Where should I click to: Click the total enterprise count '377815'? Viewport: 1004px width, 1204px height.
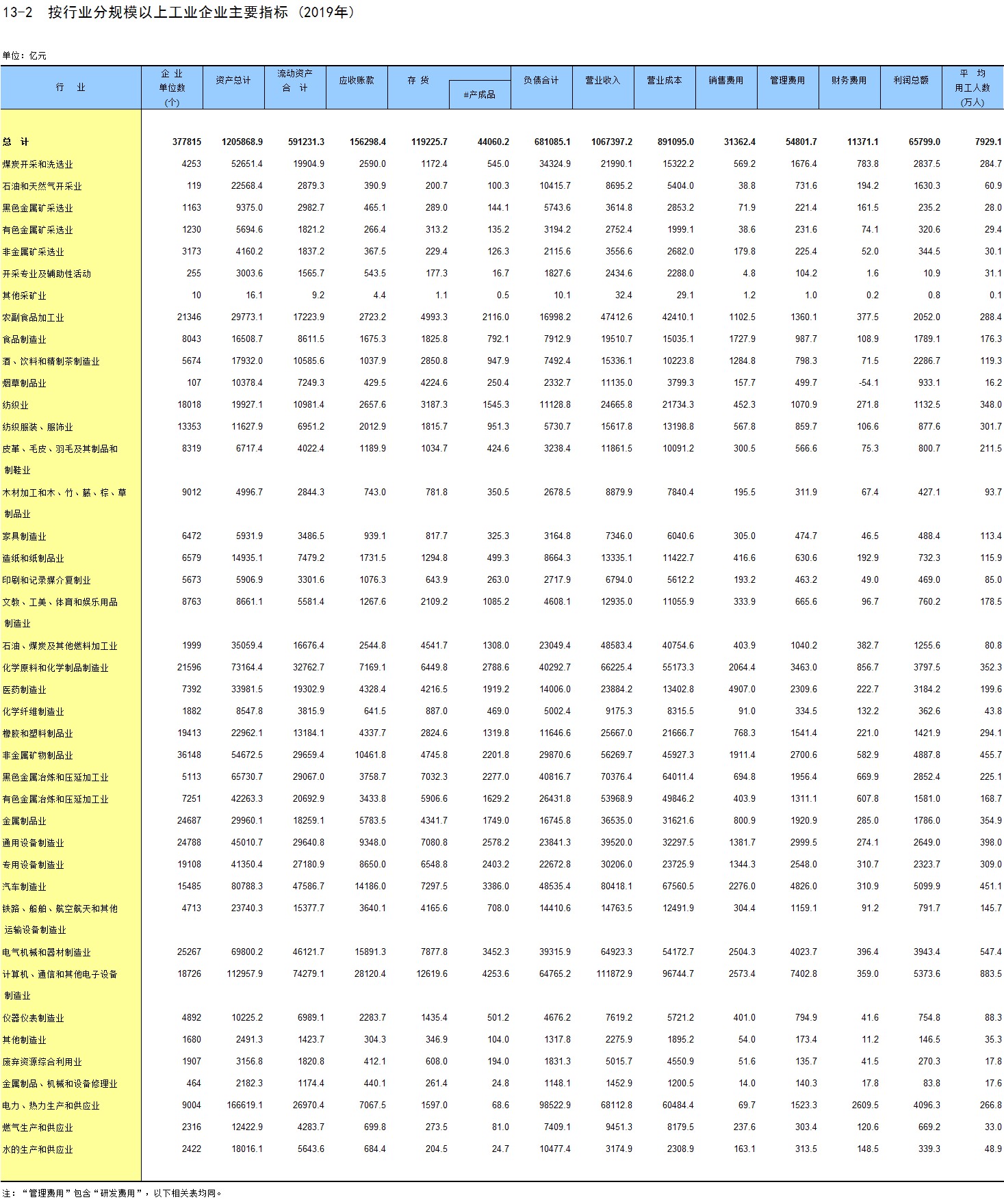187,142
